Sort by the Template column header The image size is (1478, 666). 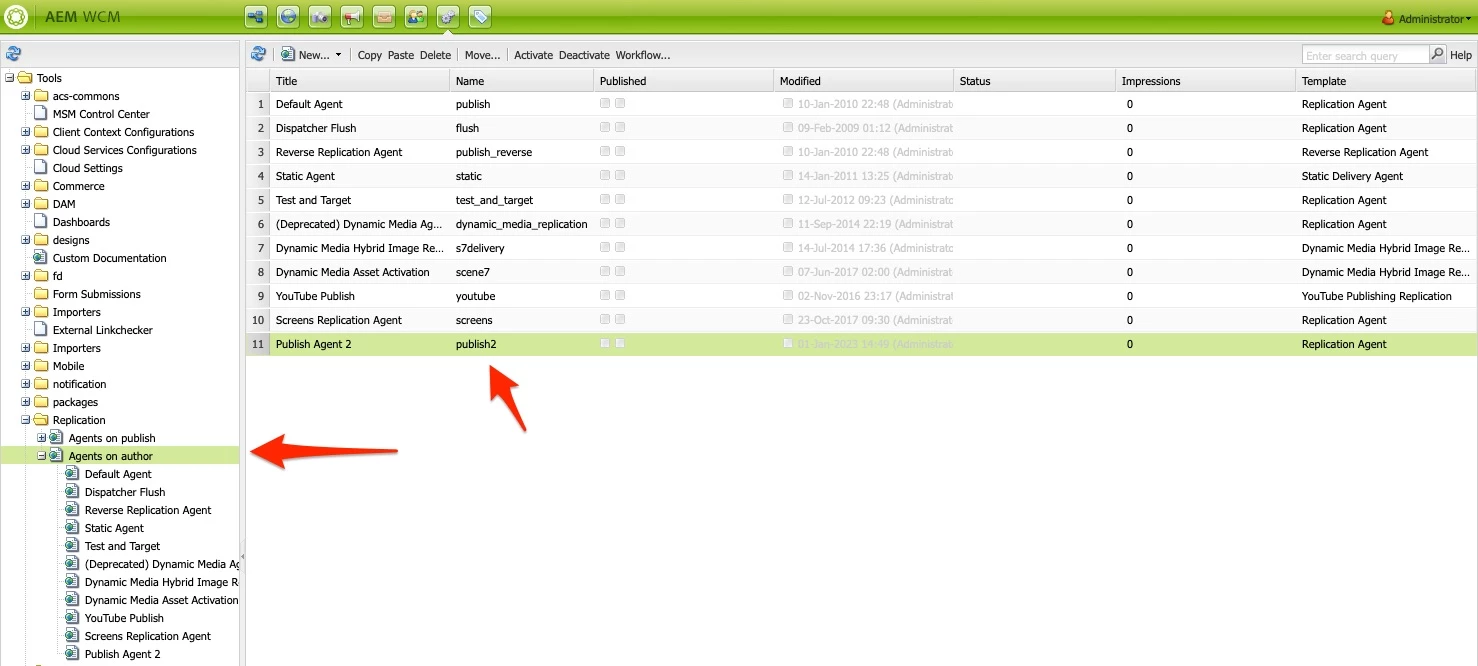pyautogui.click(x=1386, y=81)
